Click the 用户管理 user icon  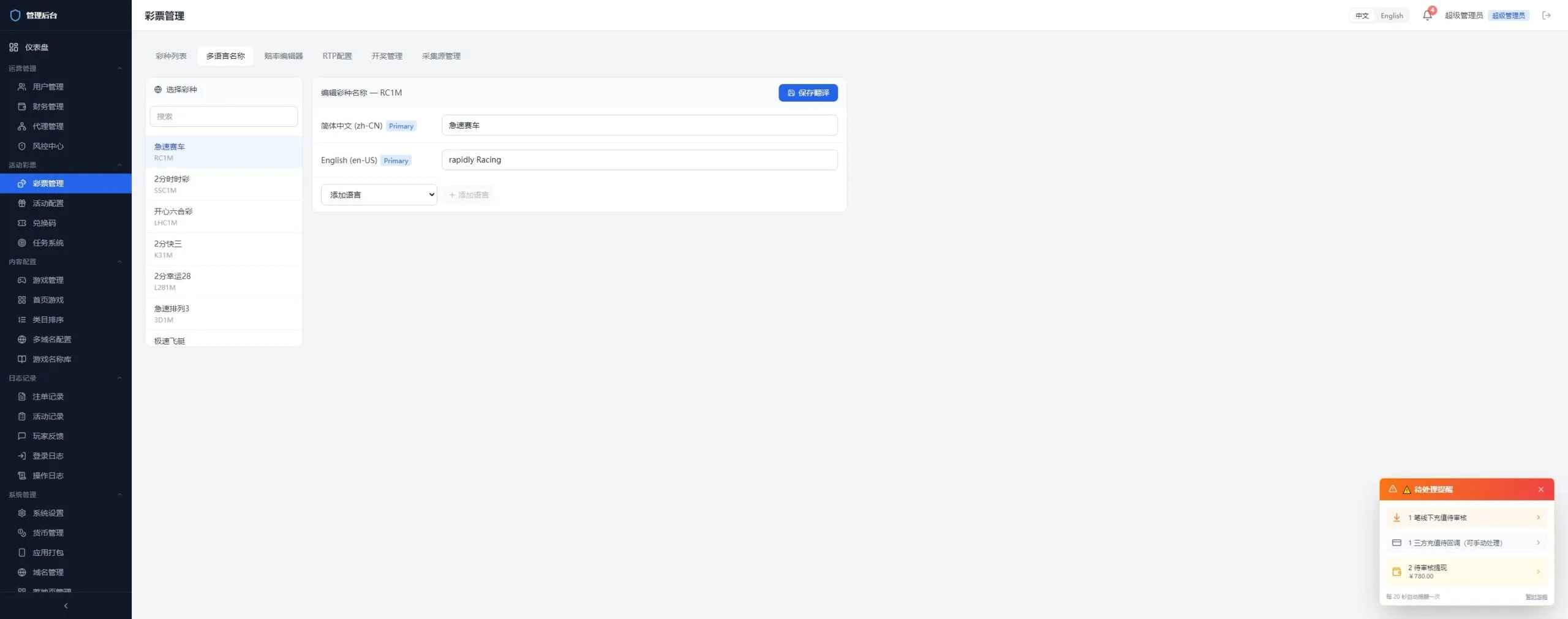(x=22, y=86)
